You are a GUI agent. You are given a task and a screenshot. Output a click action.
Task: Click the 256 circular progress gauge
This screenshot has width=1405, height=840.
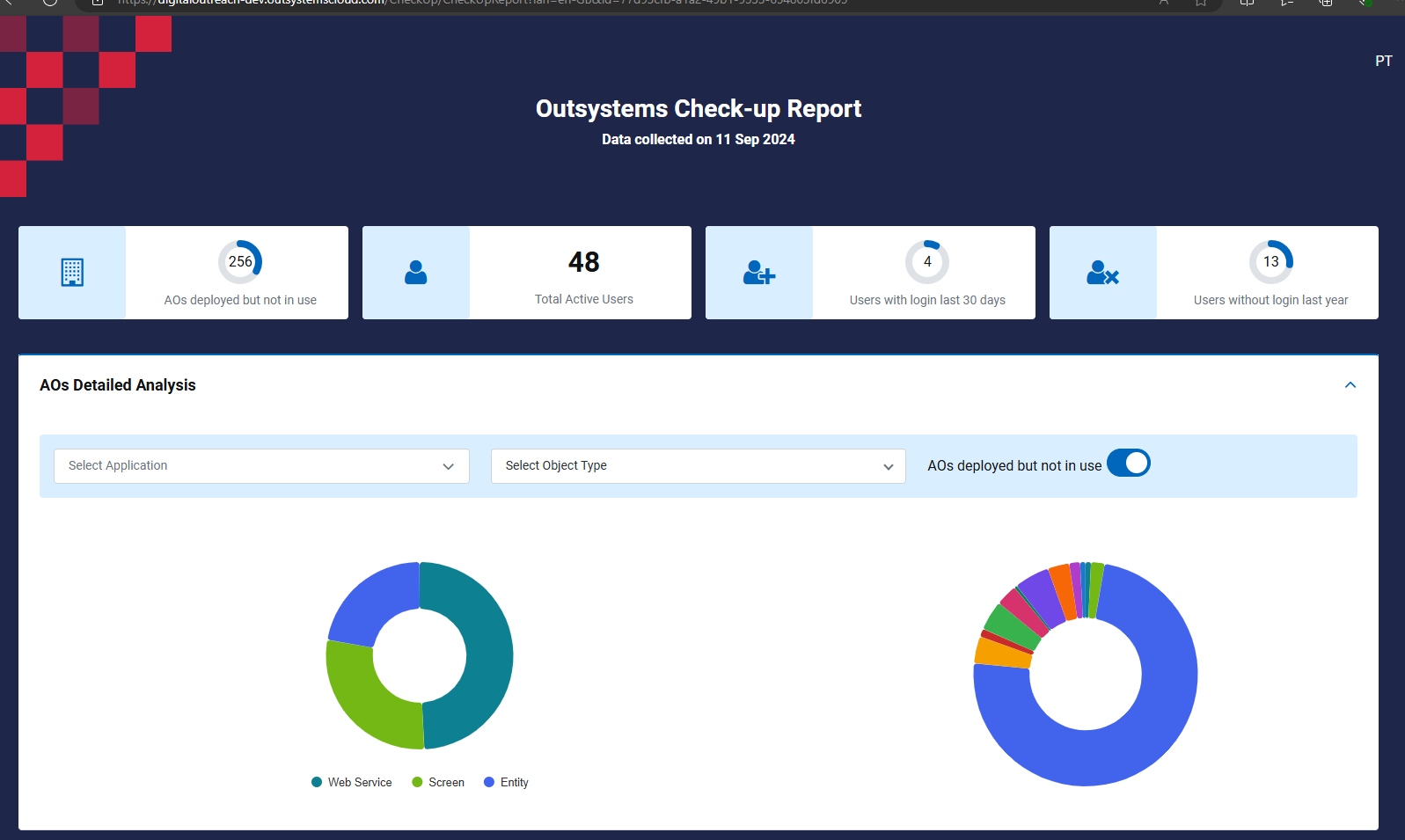point(240,262)
